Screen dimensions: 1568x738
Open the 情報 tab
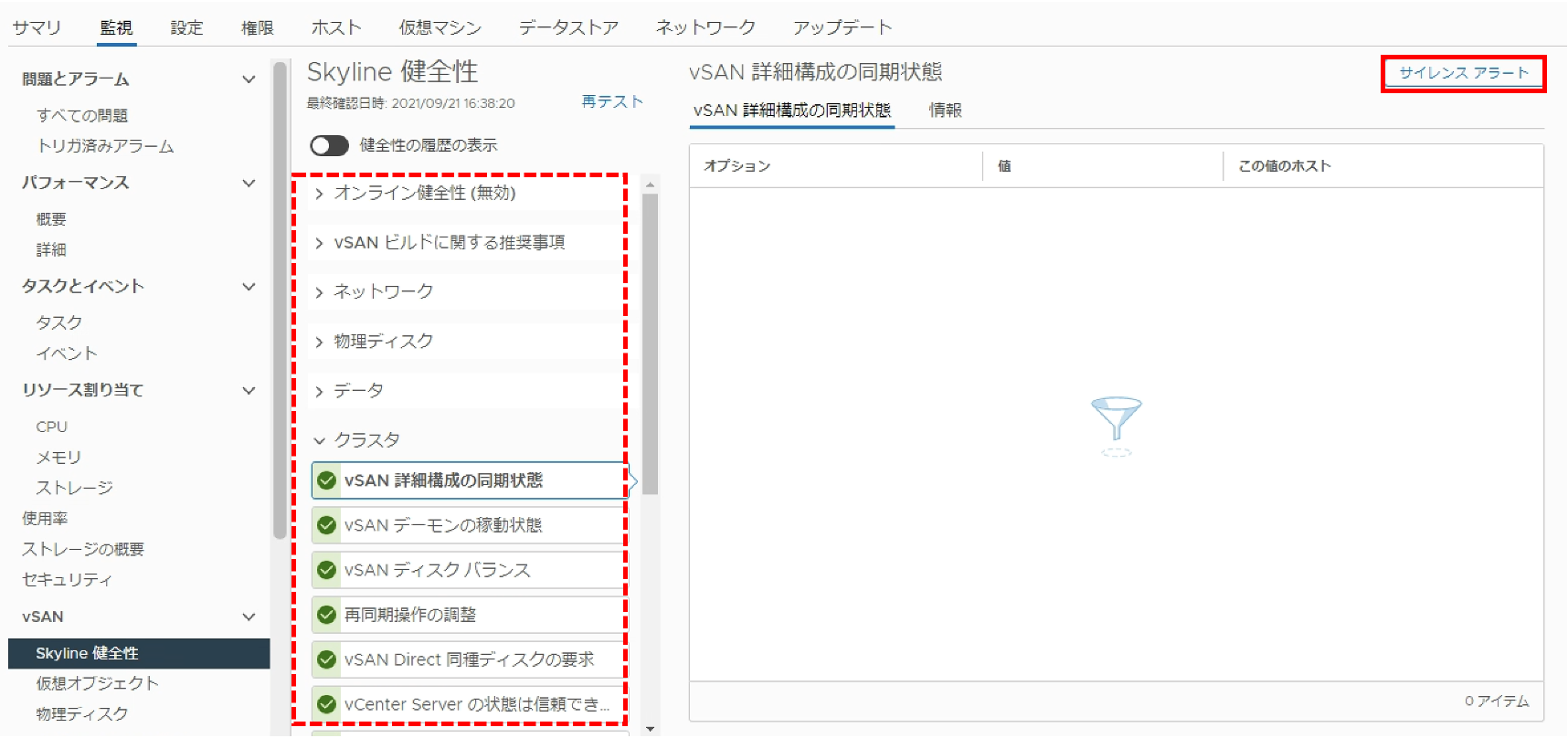pyautogui.click(x=945, y=111)
